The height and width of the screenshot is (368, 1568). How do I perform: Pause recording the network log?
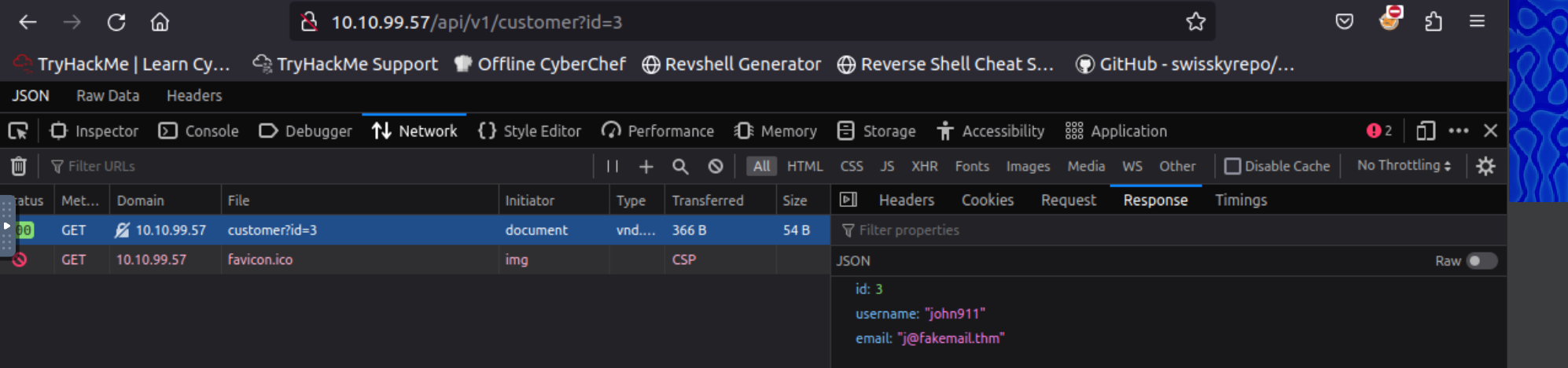612,167
